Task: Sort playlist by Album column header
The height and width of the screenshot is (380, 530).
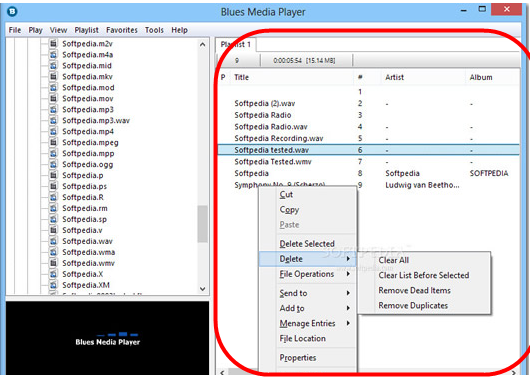Action: [x=492, y=77]
